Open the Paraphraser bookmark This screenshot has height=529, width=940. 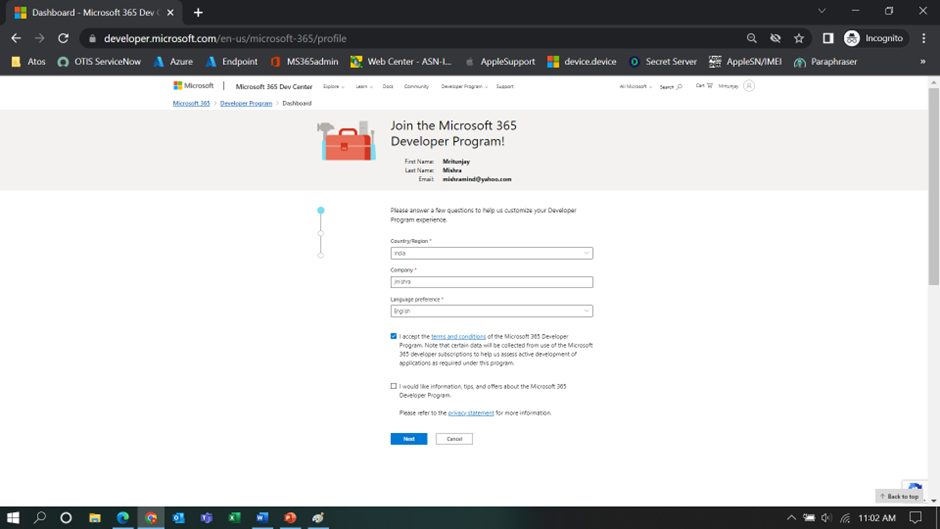pos(825,62)
